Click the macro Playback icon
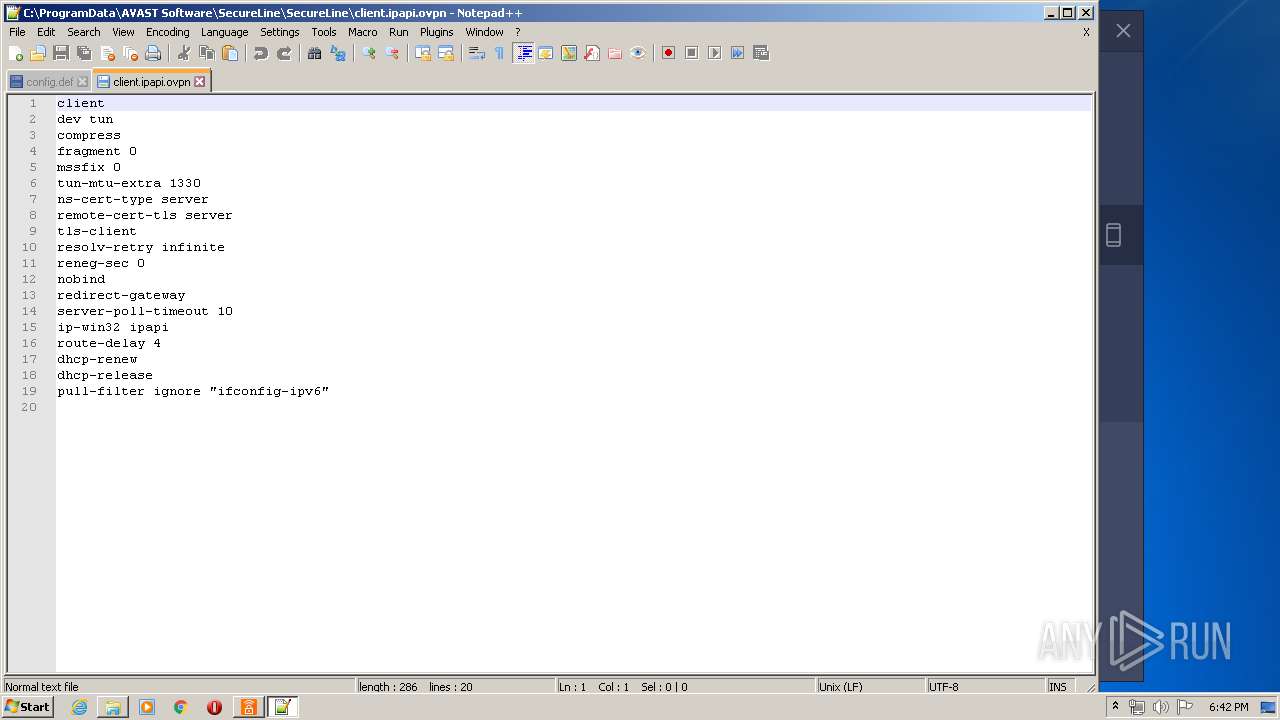This screenshot has width=1280, height=720. pyautogui.click(x=714, y=53)
